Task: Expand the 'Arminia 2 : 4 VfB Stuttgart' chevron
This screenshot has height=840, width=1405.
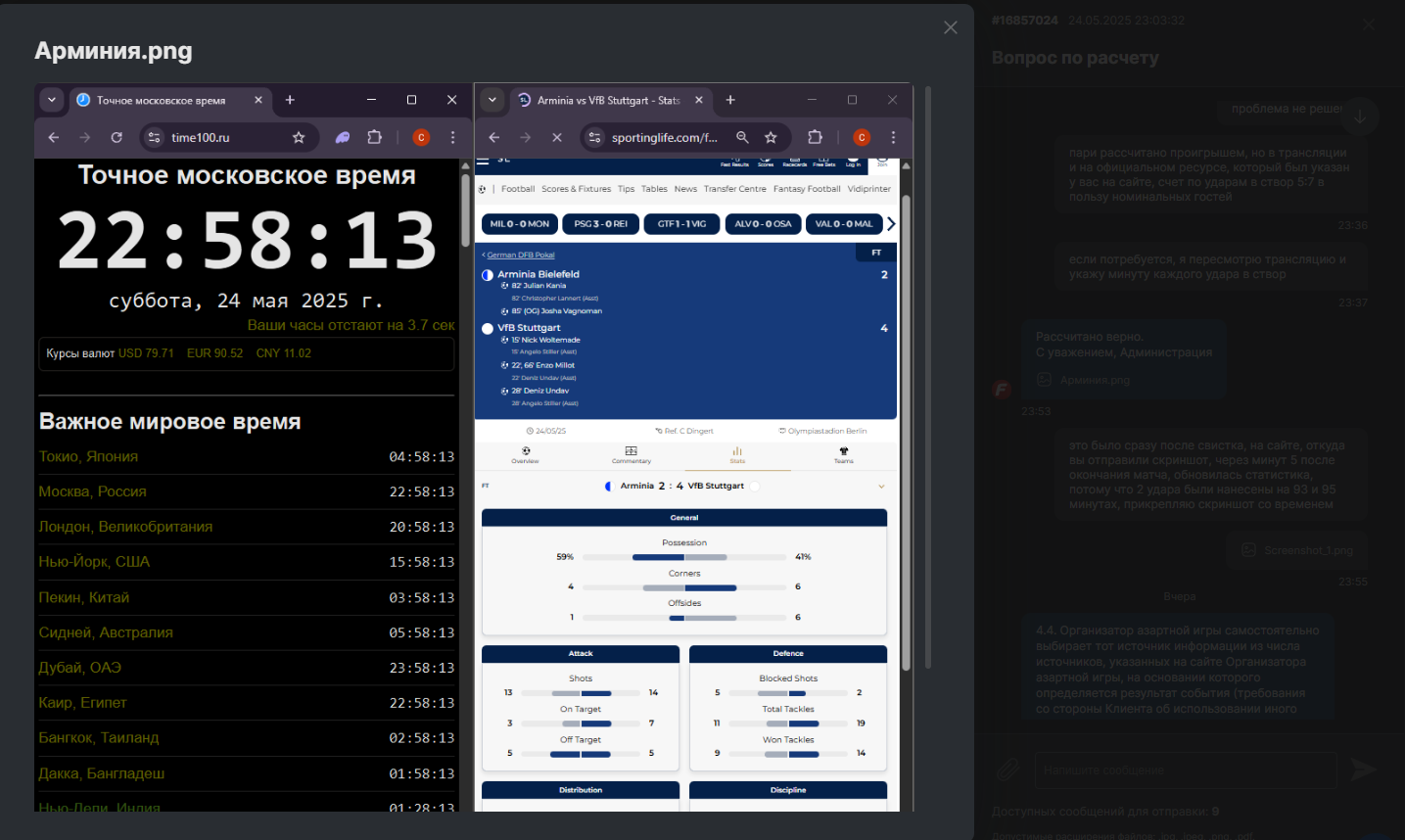Action: pos(881,487)
